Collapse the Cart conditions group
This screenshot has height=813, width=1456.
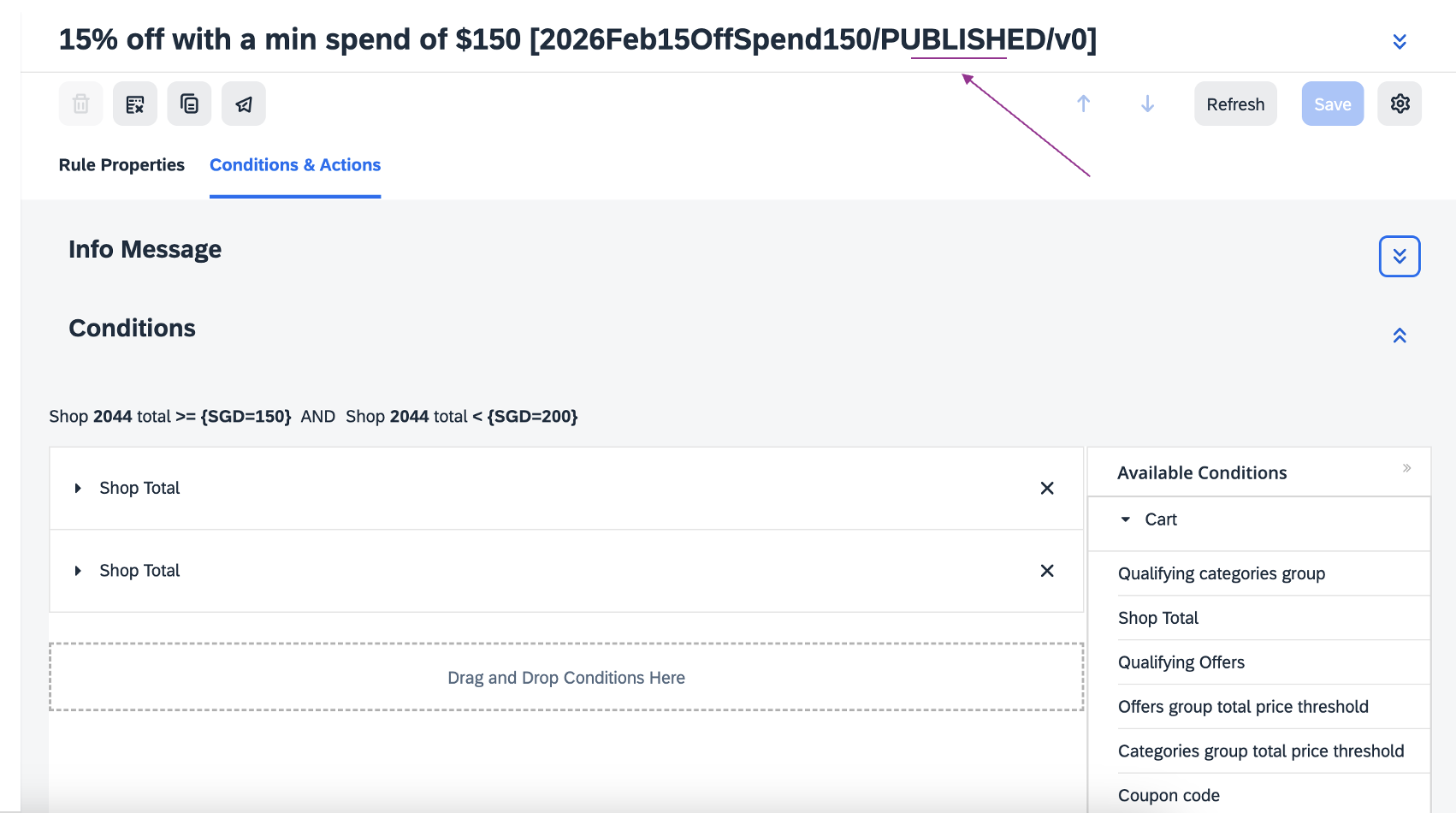pyautogui.click(x=1126, y=519)
